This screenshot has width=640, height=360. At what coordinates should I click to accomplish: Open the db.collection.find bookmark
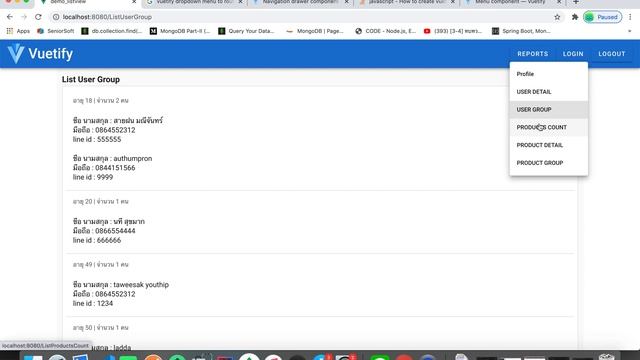(x=111, y=31)
